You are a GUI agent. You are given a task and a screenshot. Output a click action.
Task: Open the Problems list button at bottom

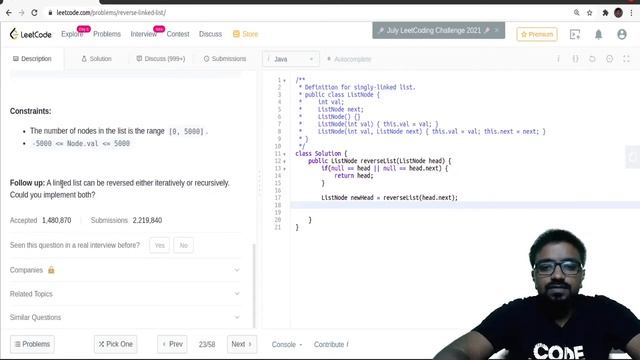[32, 344]
